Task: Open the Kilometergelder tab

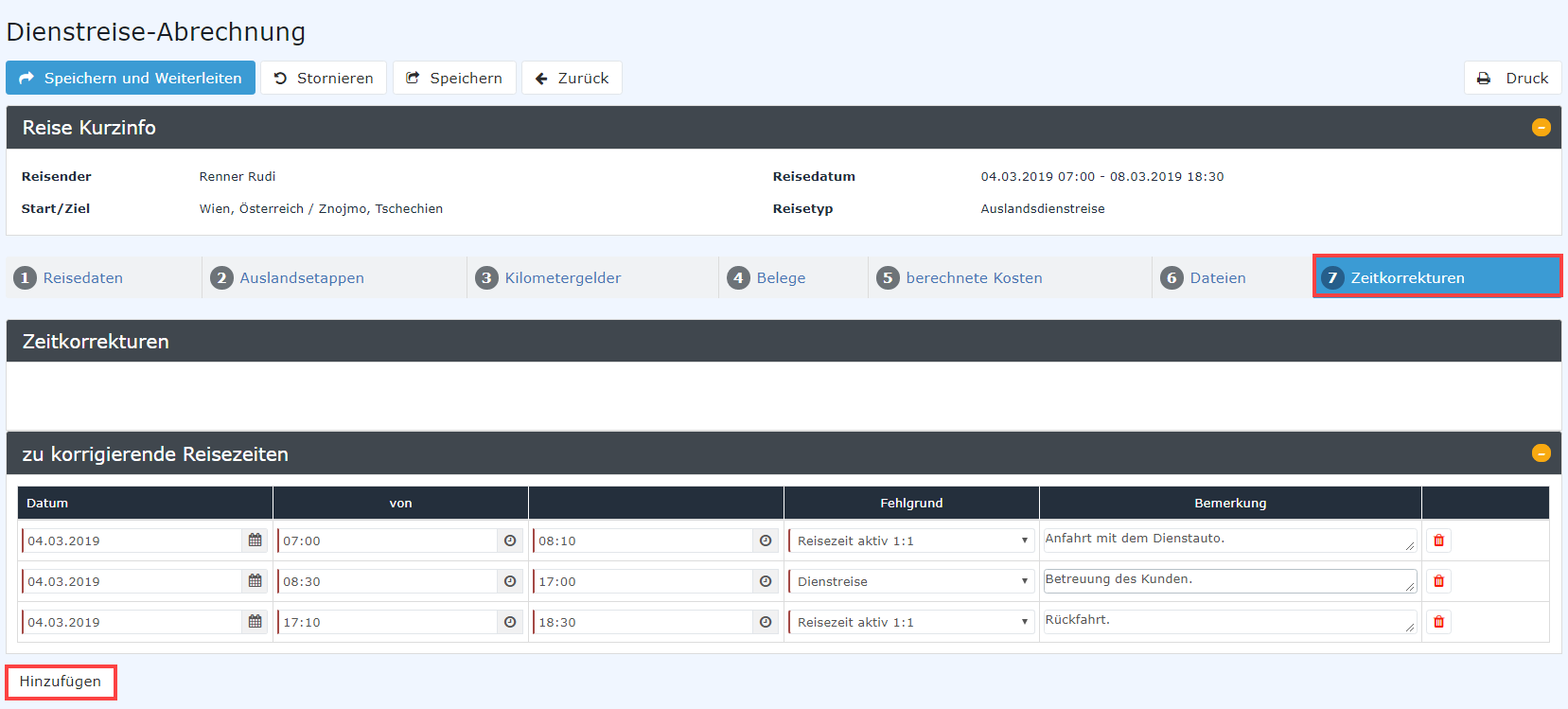Action: click(593, 277)
